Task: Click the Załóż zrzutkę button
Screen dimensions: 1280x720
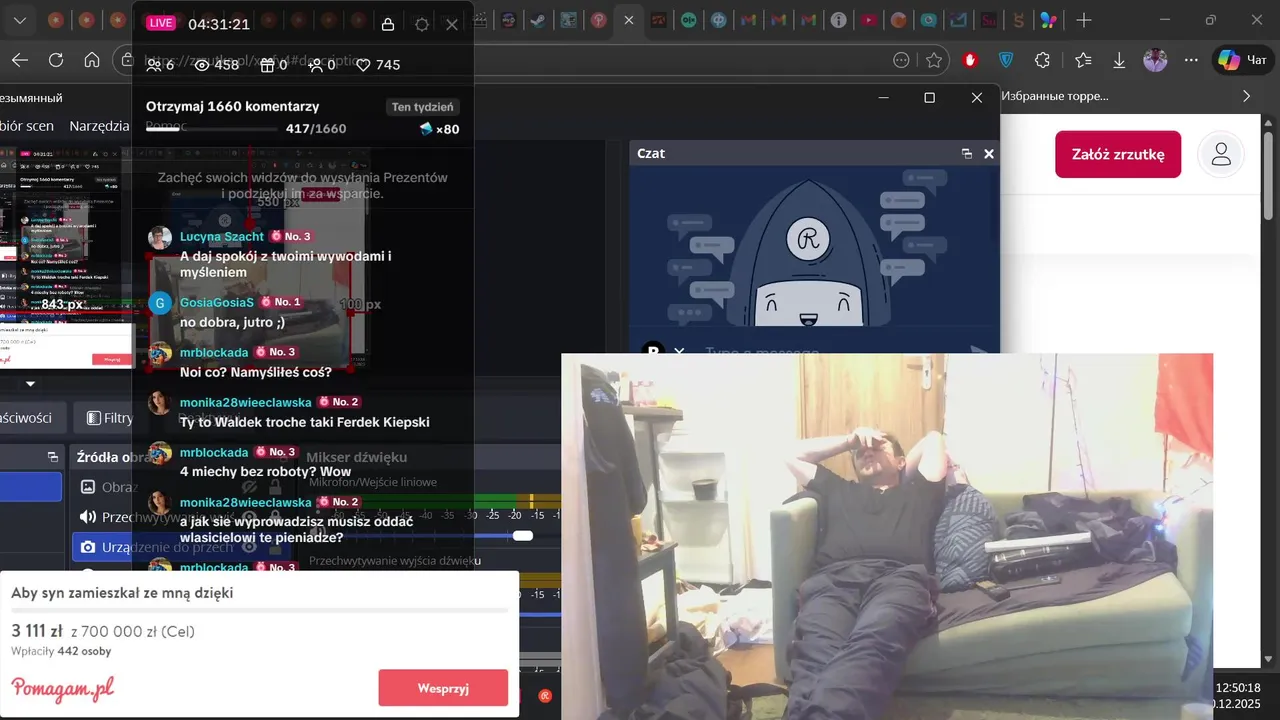Action: 1118,155
